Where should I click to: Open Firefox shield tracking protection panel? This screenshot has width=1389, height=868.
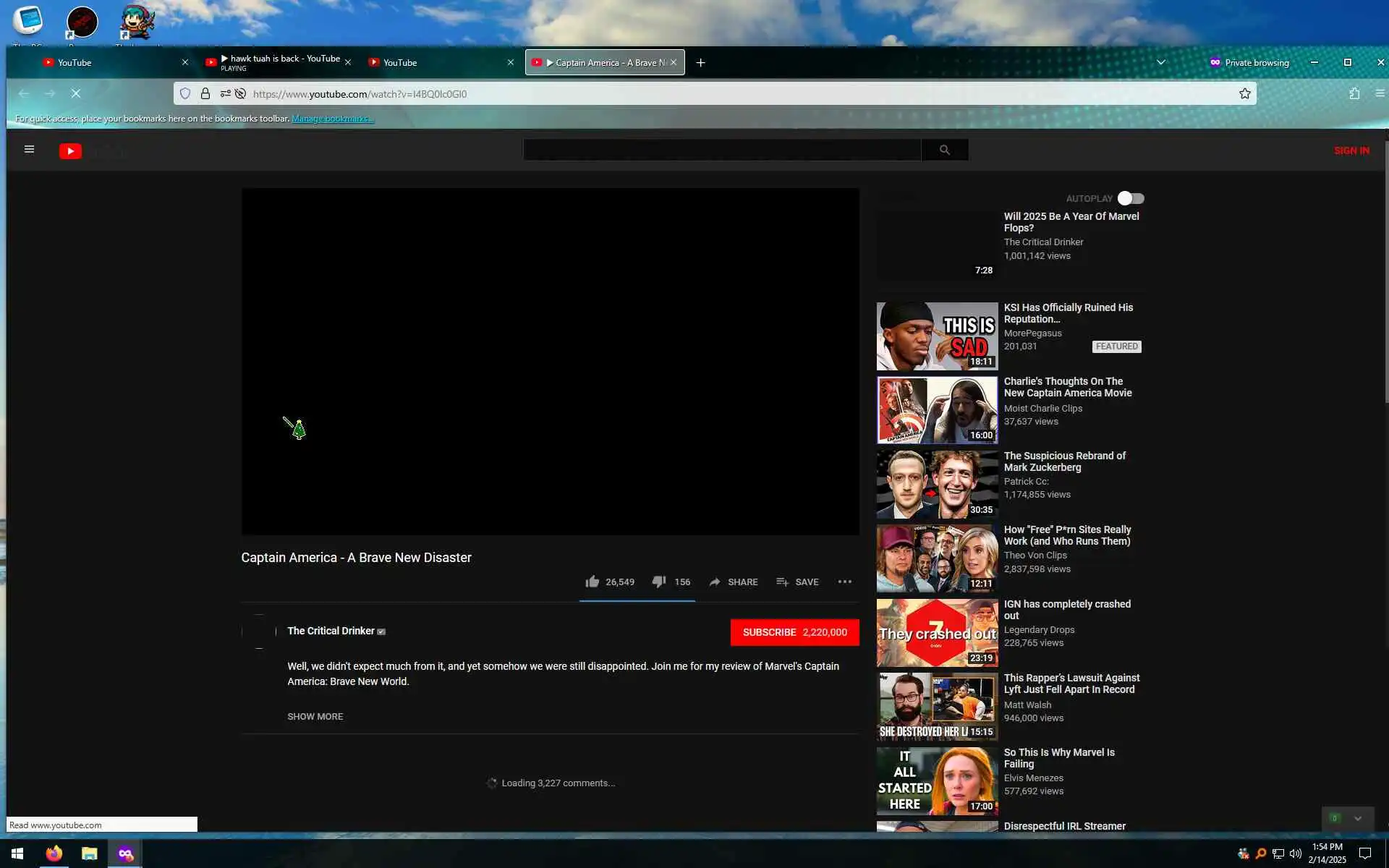click(x=185, y=93)
